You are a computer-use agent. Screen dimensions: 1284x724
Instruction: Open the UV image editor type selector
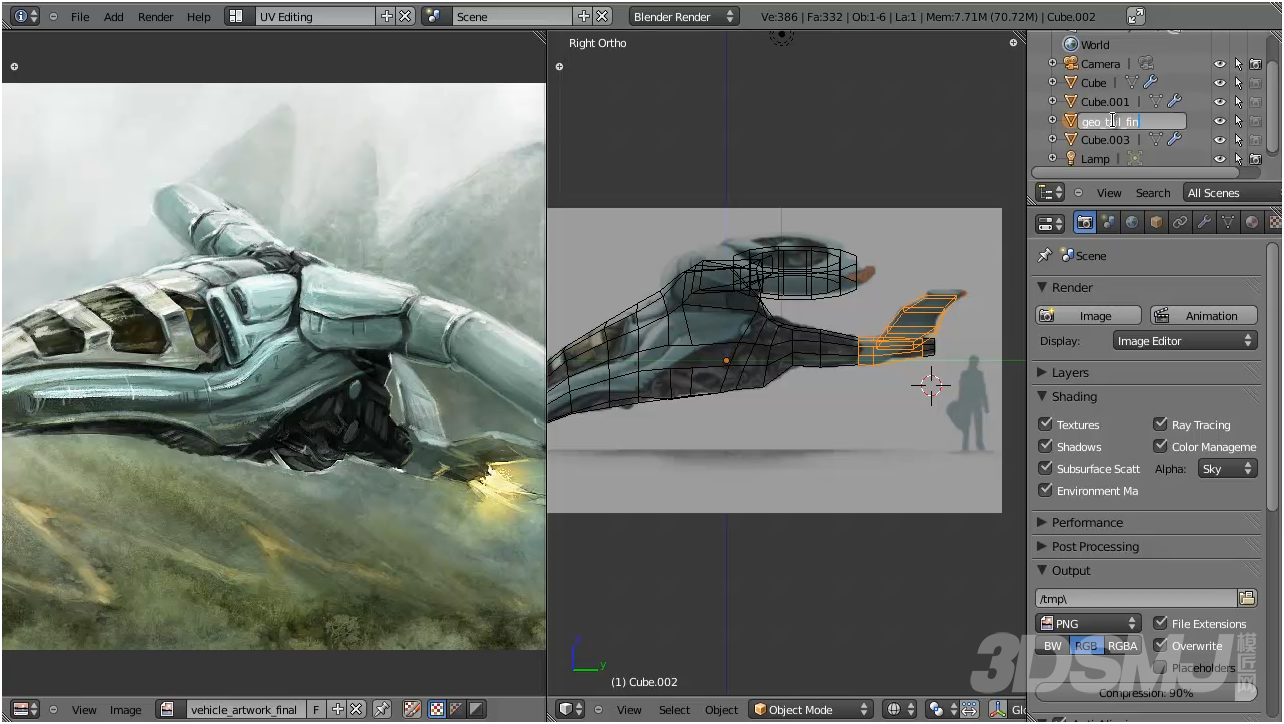[x=25, y=709]
